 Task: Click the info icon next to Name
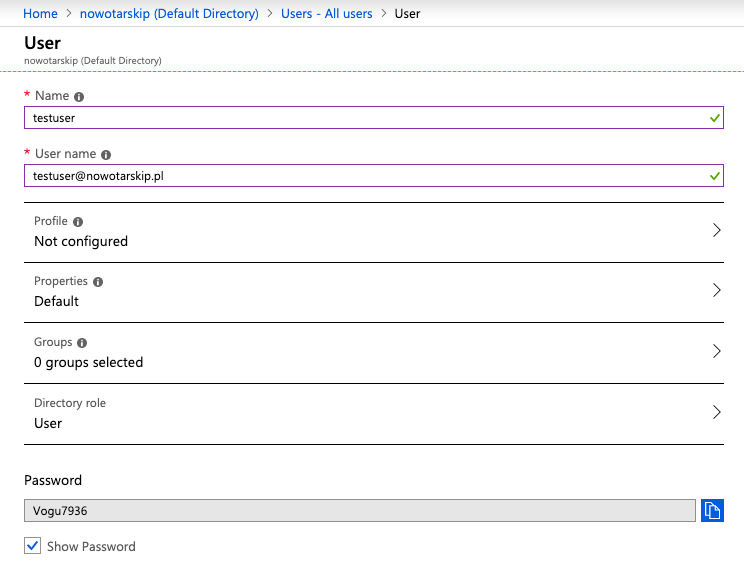point(79,97)
